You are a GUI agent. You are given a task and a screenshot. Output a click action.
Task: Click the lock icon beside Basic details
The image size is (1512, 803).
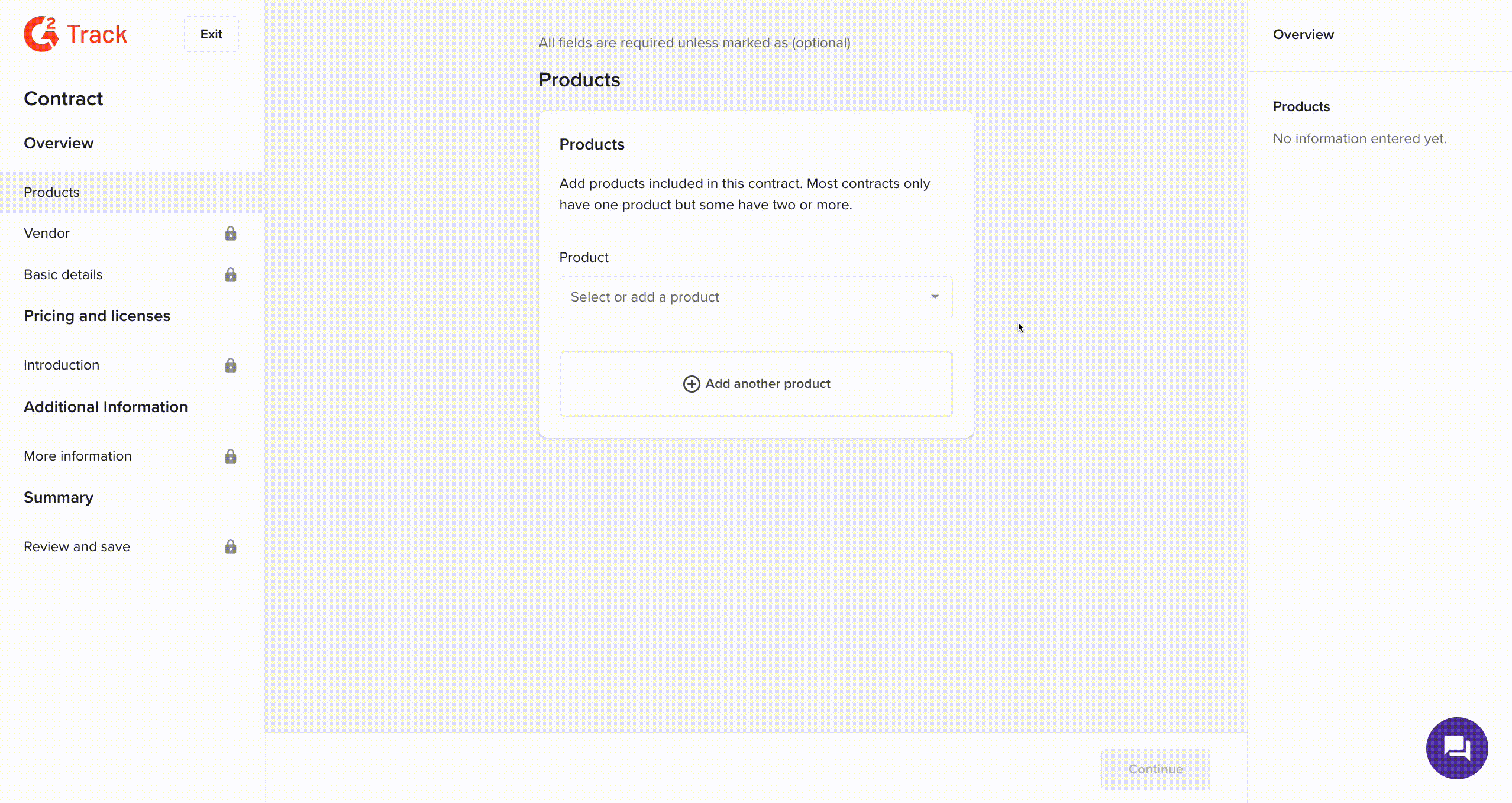click(230, 275)
